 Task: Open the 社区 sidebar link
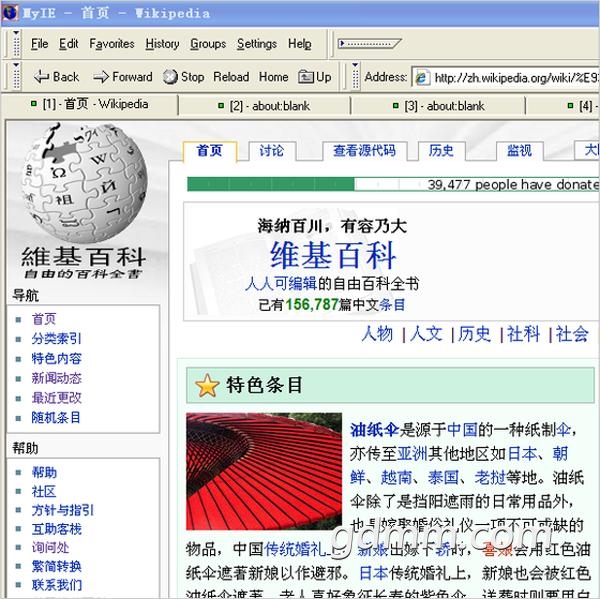tap(44, 491)
